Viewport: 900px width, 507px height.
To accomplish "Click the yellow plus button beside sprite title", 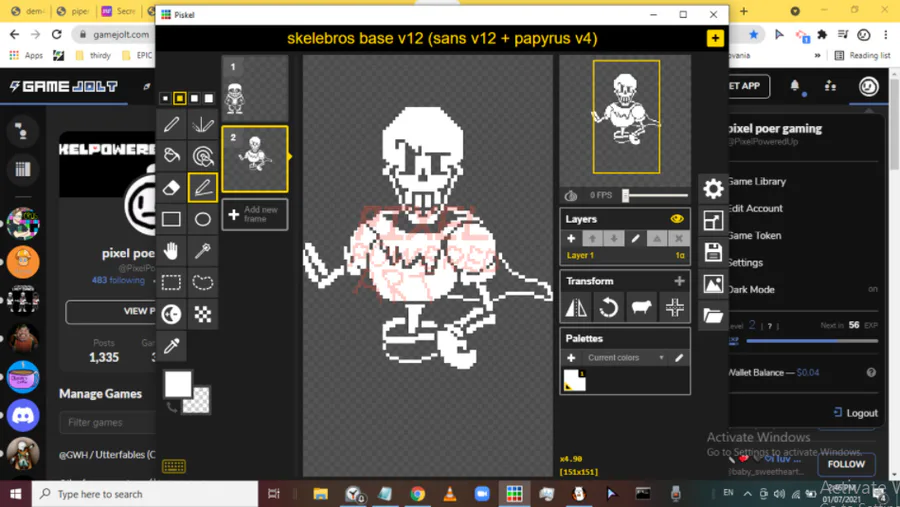I will coord(715,38).
